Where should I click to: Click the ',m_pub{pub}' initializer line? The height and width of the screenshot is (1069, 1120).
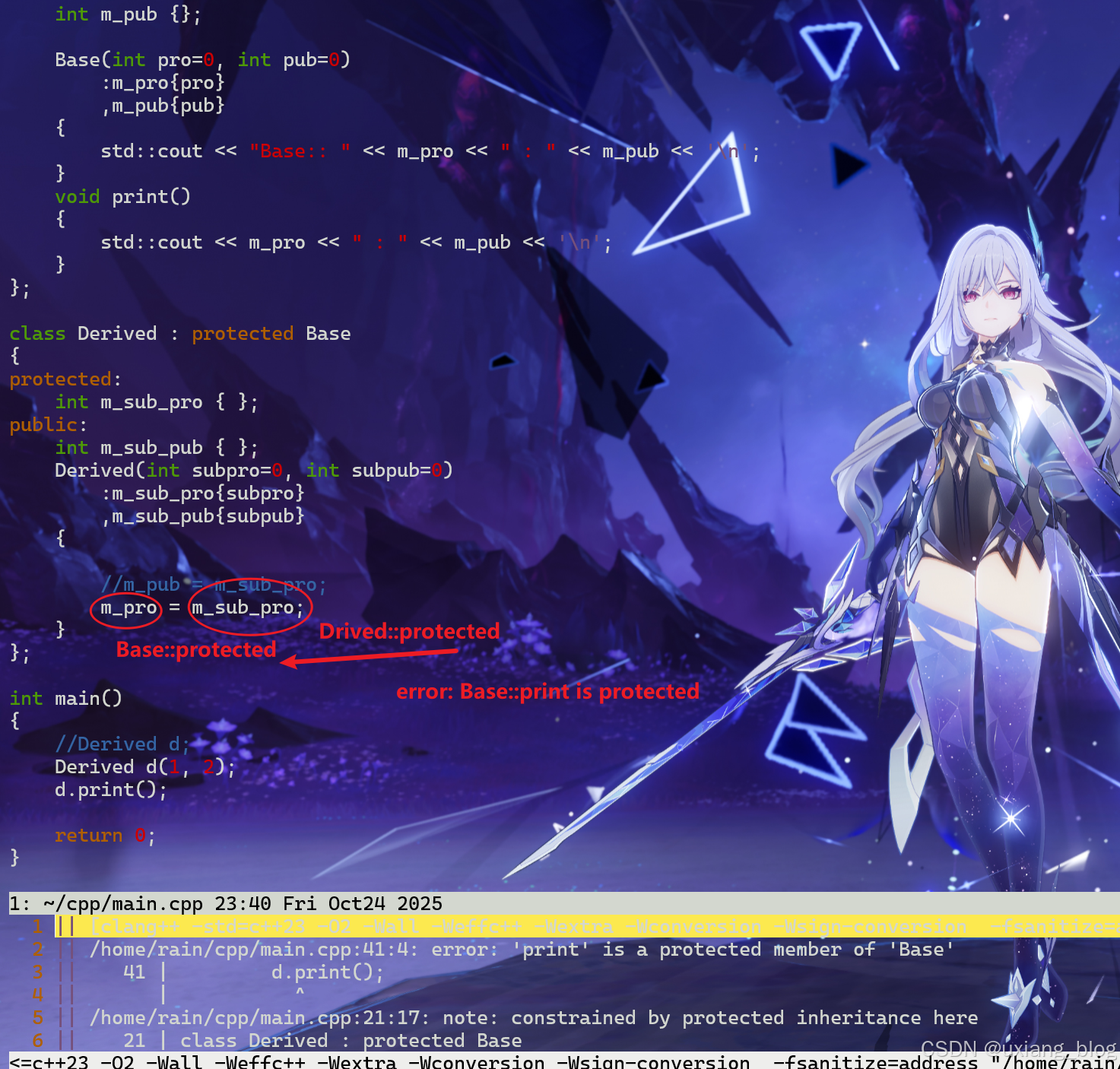(x=163, y=106)
